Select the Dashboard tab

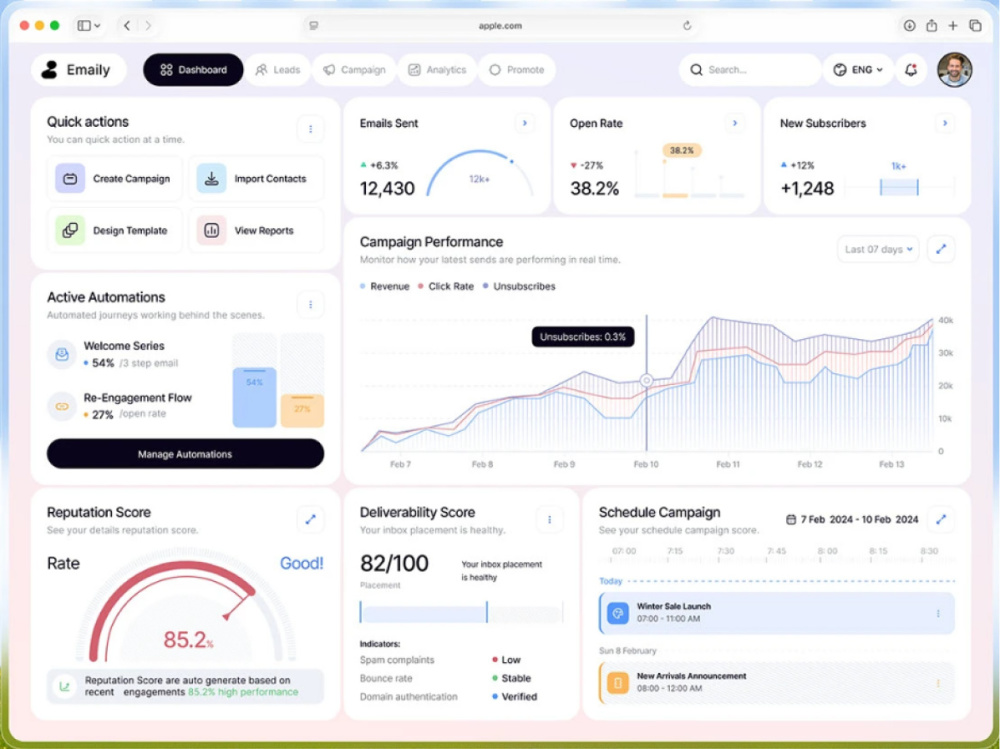tap(193, 70)
